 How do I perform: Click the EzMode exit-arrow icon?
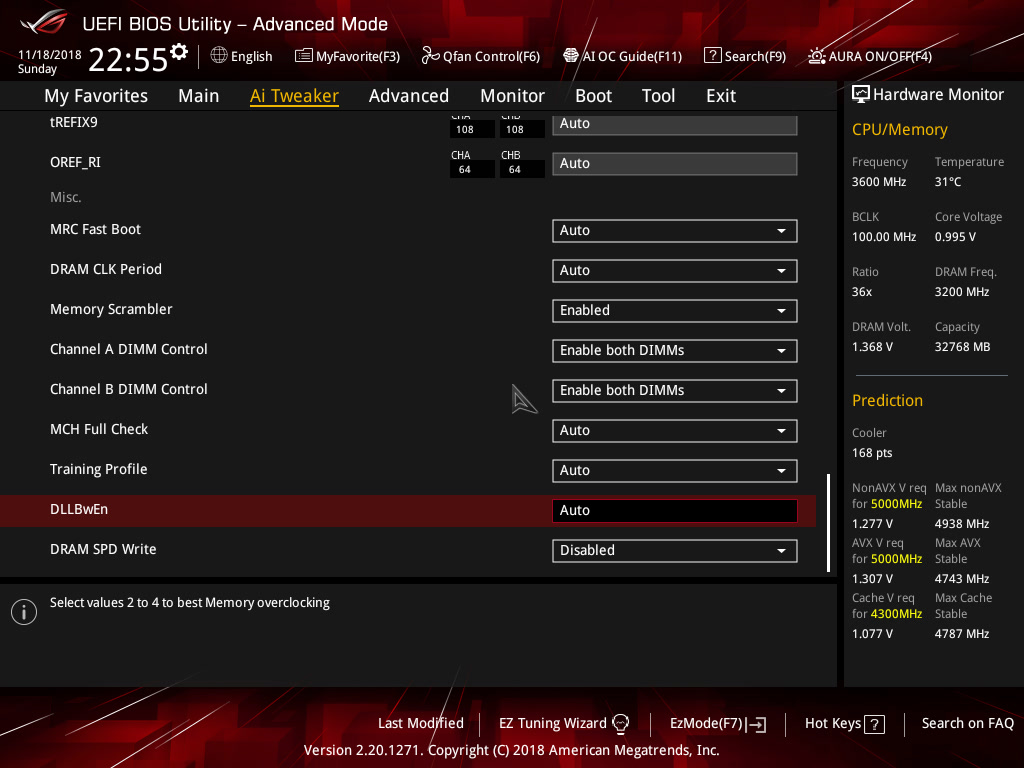click(758, 724)
